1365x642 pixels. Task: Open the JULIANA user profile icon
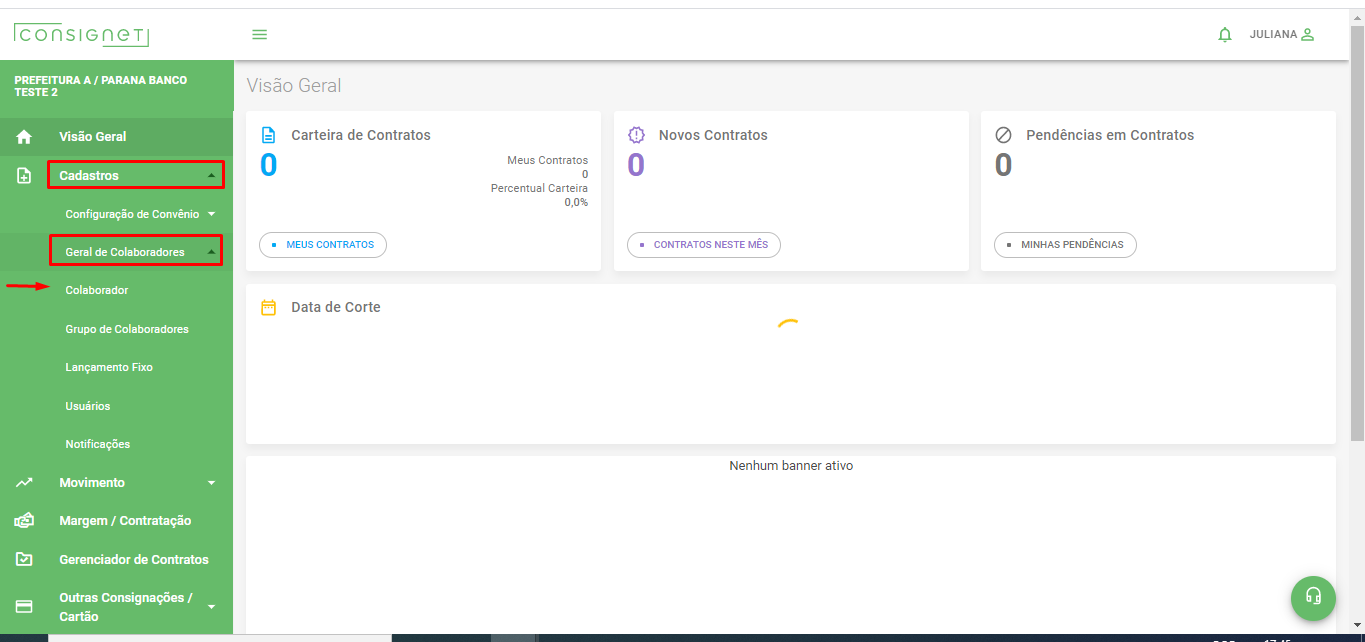pyautogui.click(x=1307, y=34)
